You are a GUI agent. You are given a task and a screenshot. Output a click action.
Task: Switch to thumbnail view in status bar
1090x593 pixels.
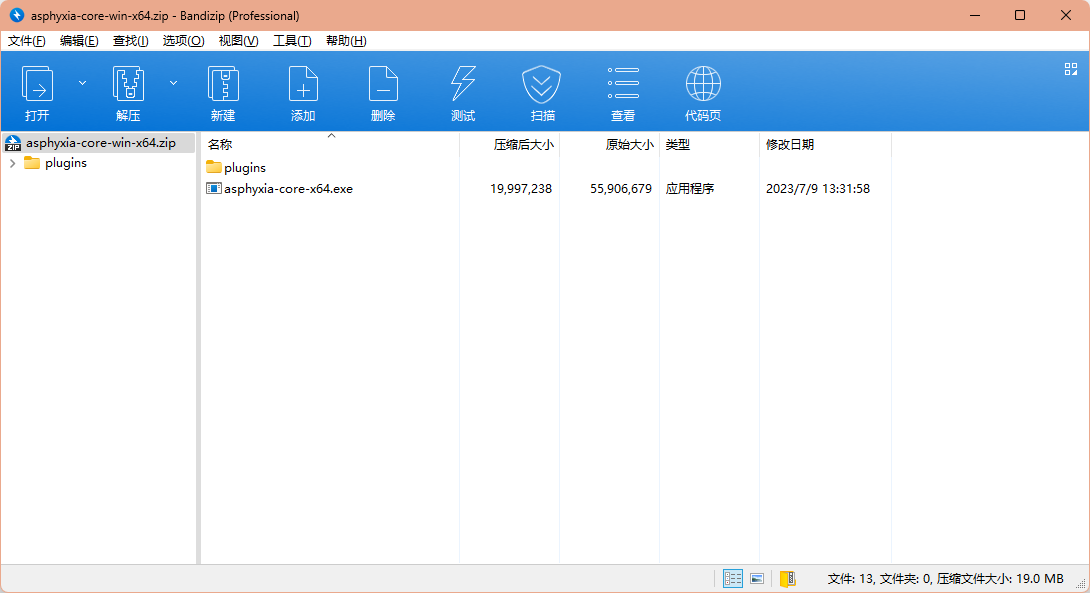757,578
